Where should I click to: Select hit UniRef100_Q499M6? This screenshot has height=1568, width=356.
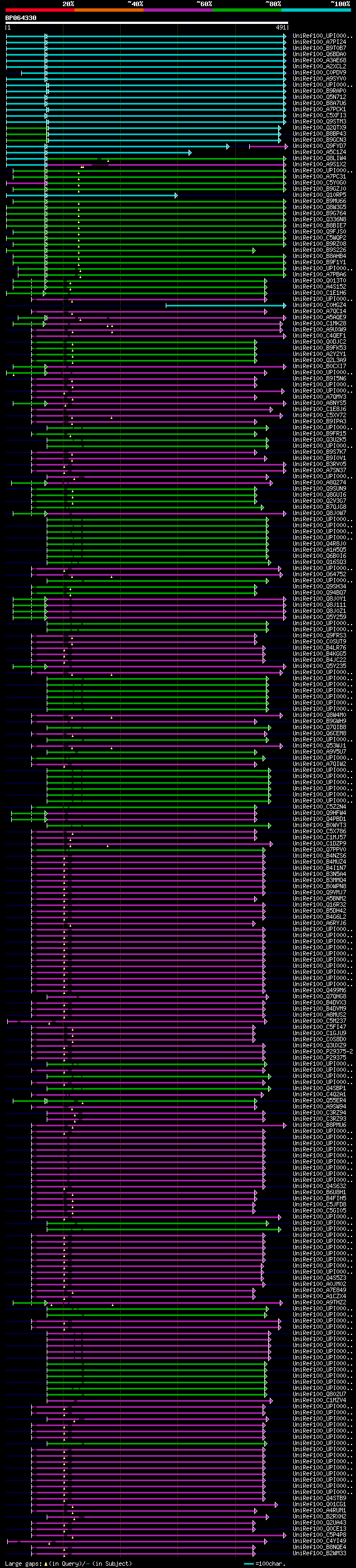click(x=319, y=990)
